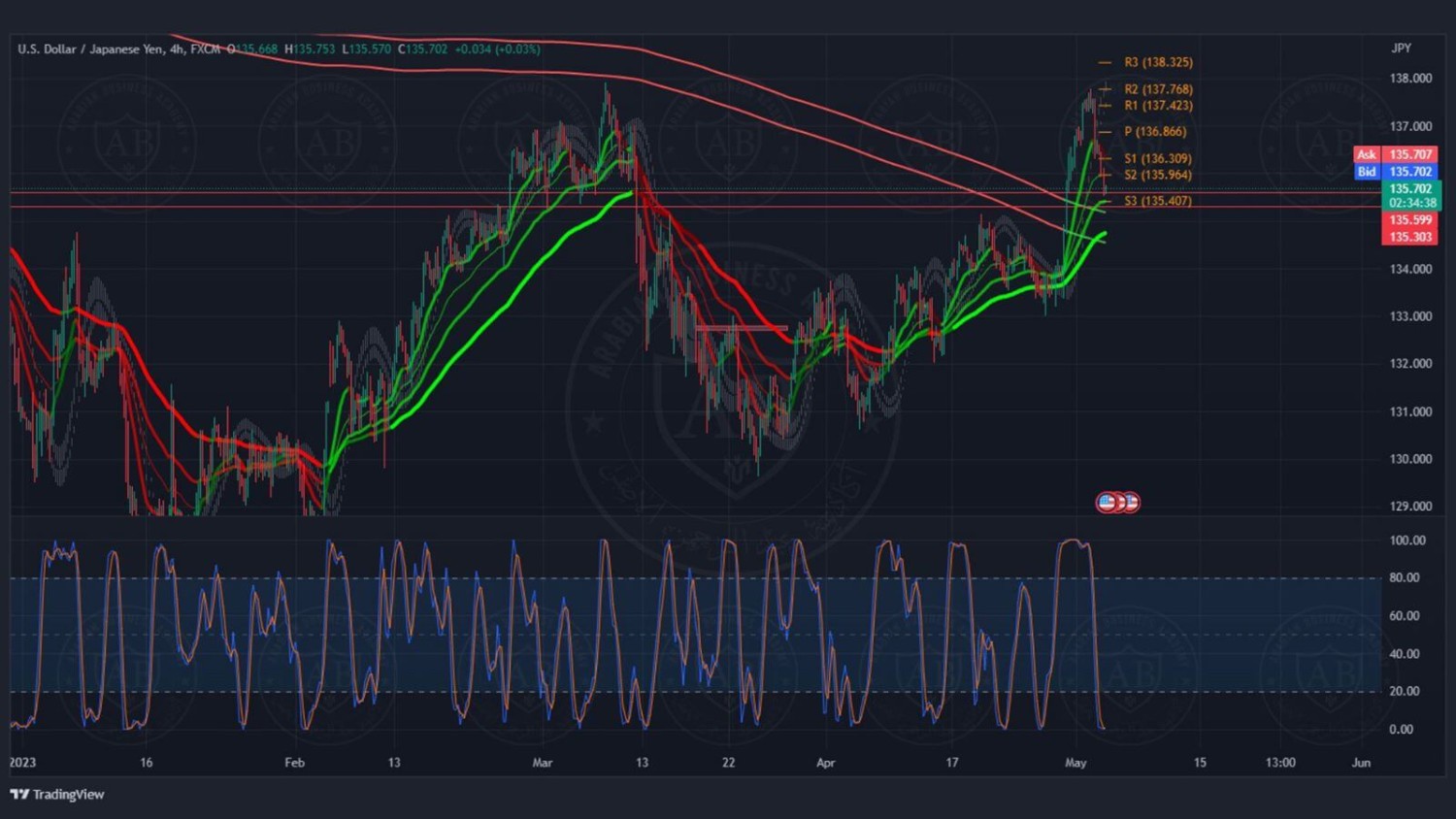This screenshot has width=1456, height=819.
Task: Click the R3 (138.325) pivot label
Action: pos(1158,62)
